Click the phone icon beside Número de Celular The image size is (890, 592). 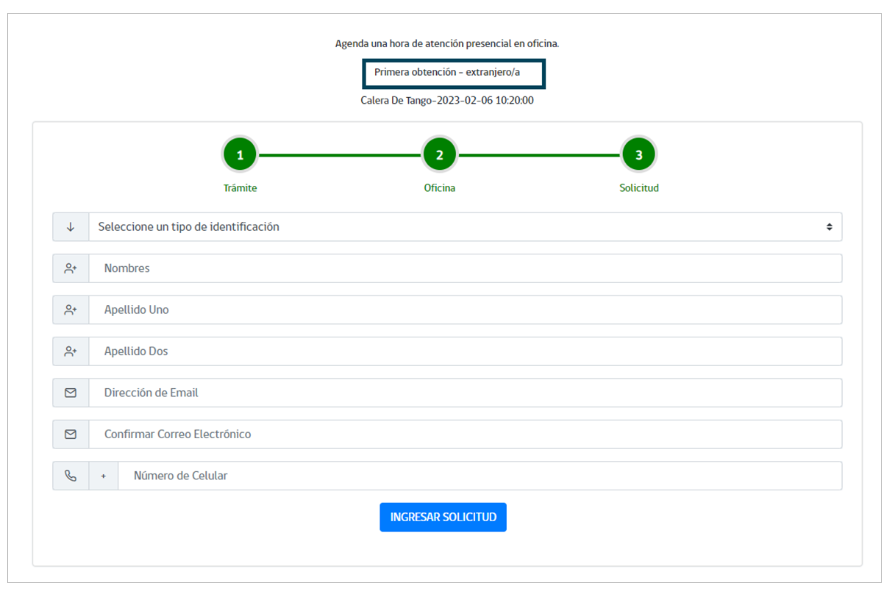pyautogui.click(x=70, y=476)
